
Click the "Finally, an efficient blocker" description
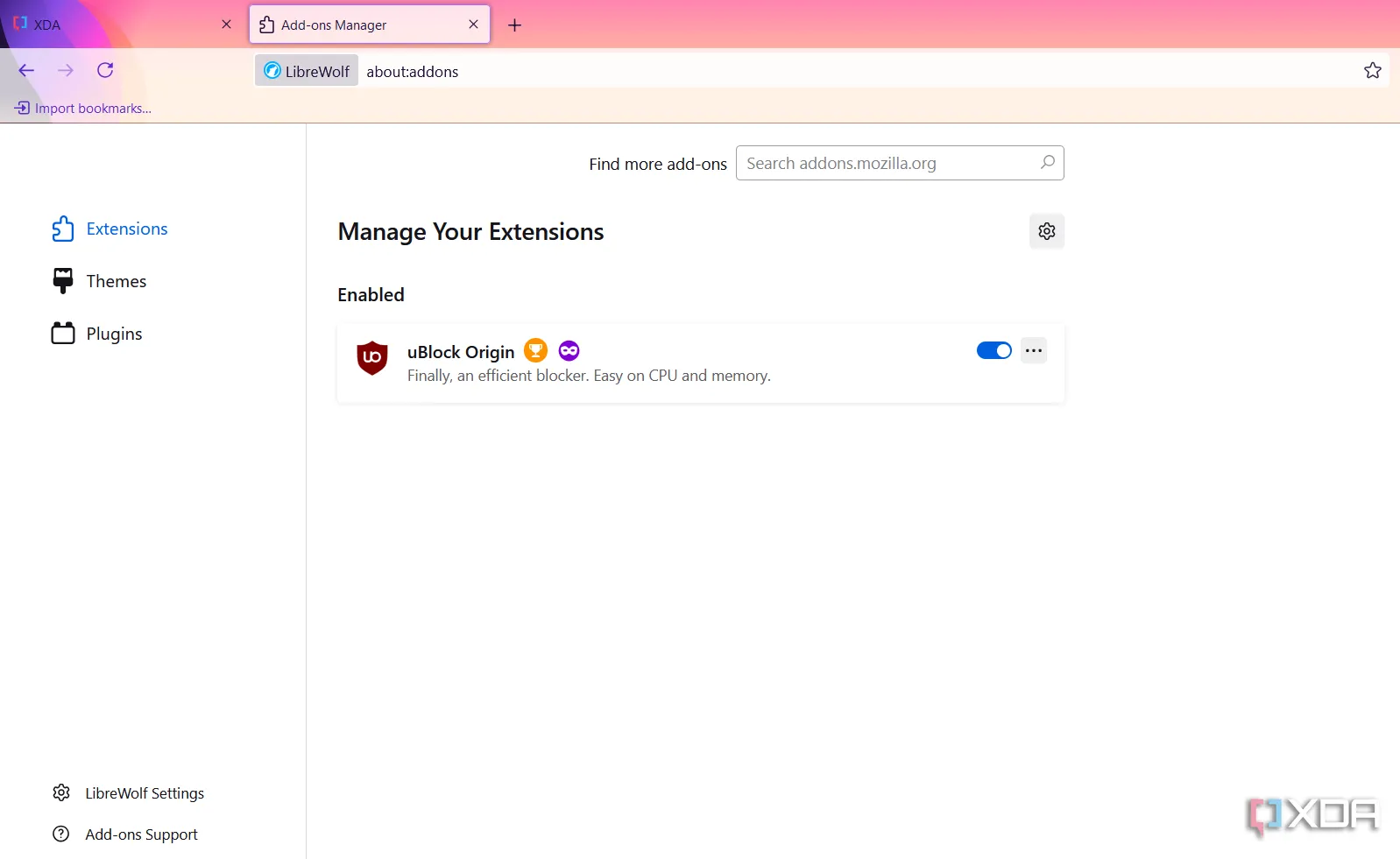pos(589,376)
